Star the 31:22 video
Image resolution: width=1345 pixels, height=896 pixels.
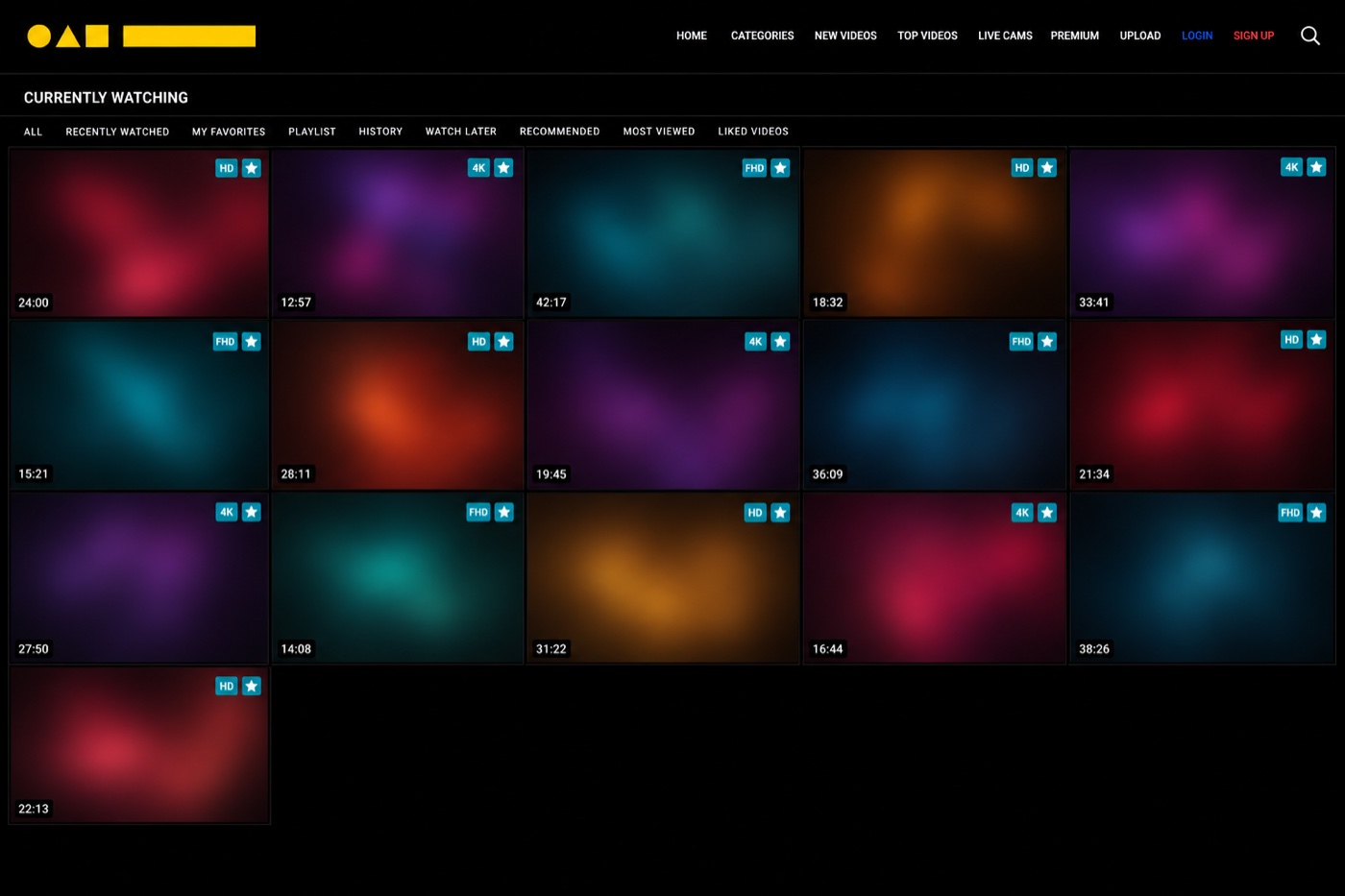[x=780, y=513]
